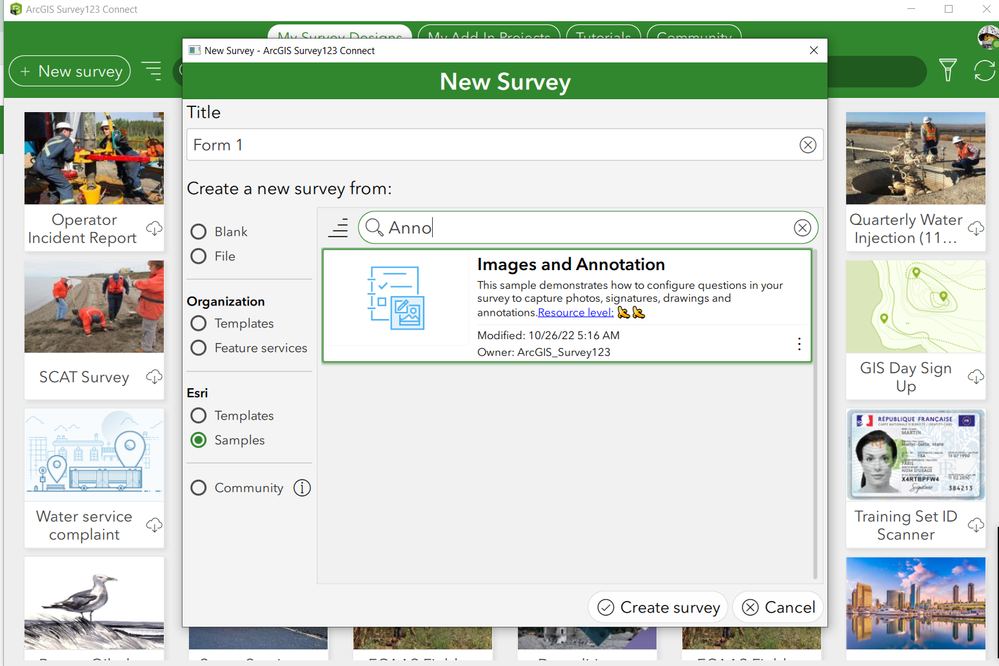Screen dimensions: 999x666
Task: Download SCAT Survey cloud icon
Action: pos(154,377)
